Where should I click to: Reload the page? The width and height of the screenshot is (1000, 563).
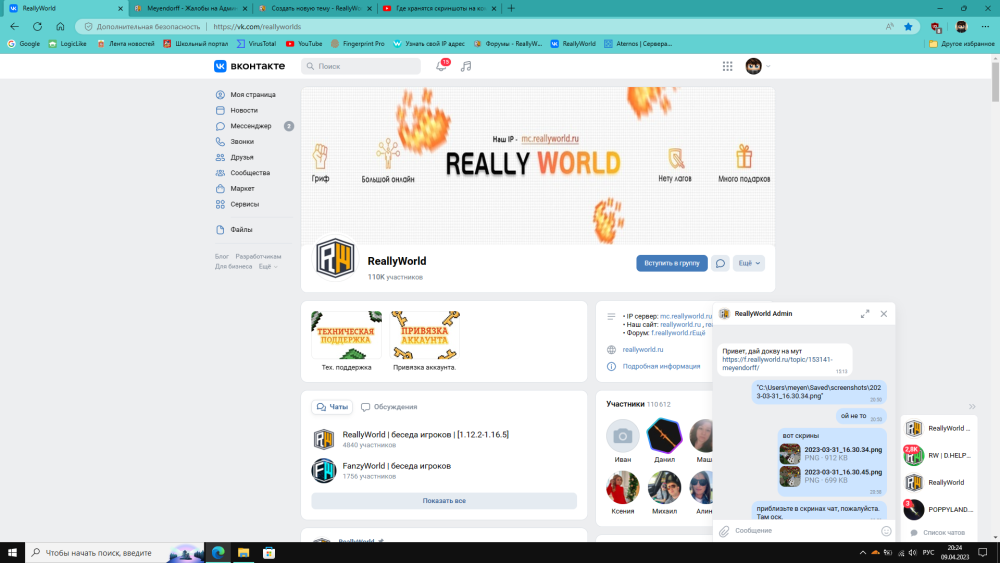pyautogui.click(x=38, y=26)
